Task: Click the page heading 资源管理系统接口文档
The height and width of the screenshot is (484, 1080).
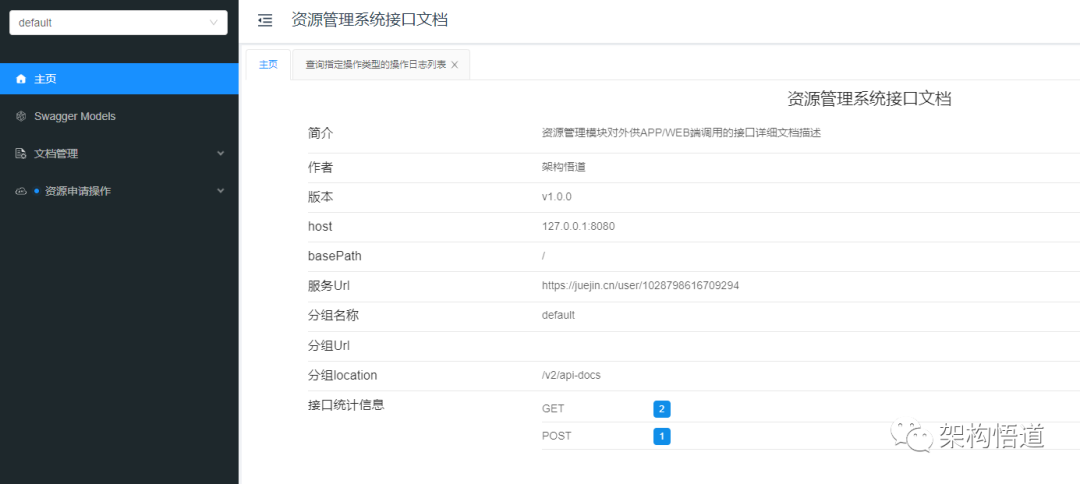Action: point(869,99)
